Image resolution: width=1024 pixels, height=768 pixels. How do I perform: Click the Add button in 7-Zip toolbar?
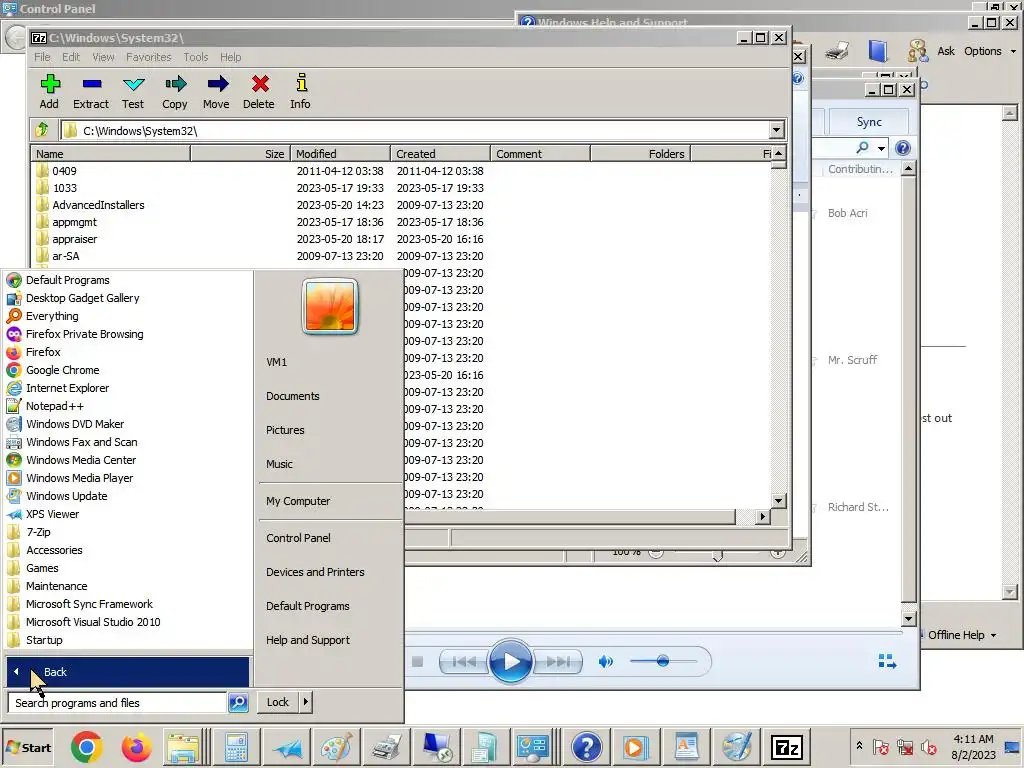tap(49, 92)
